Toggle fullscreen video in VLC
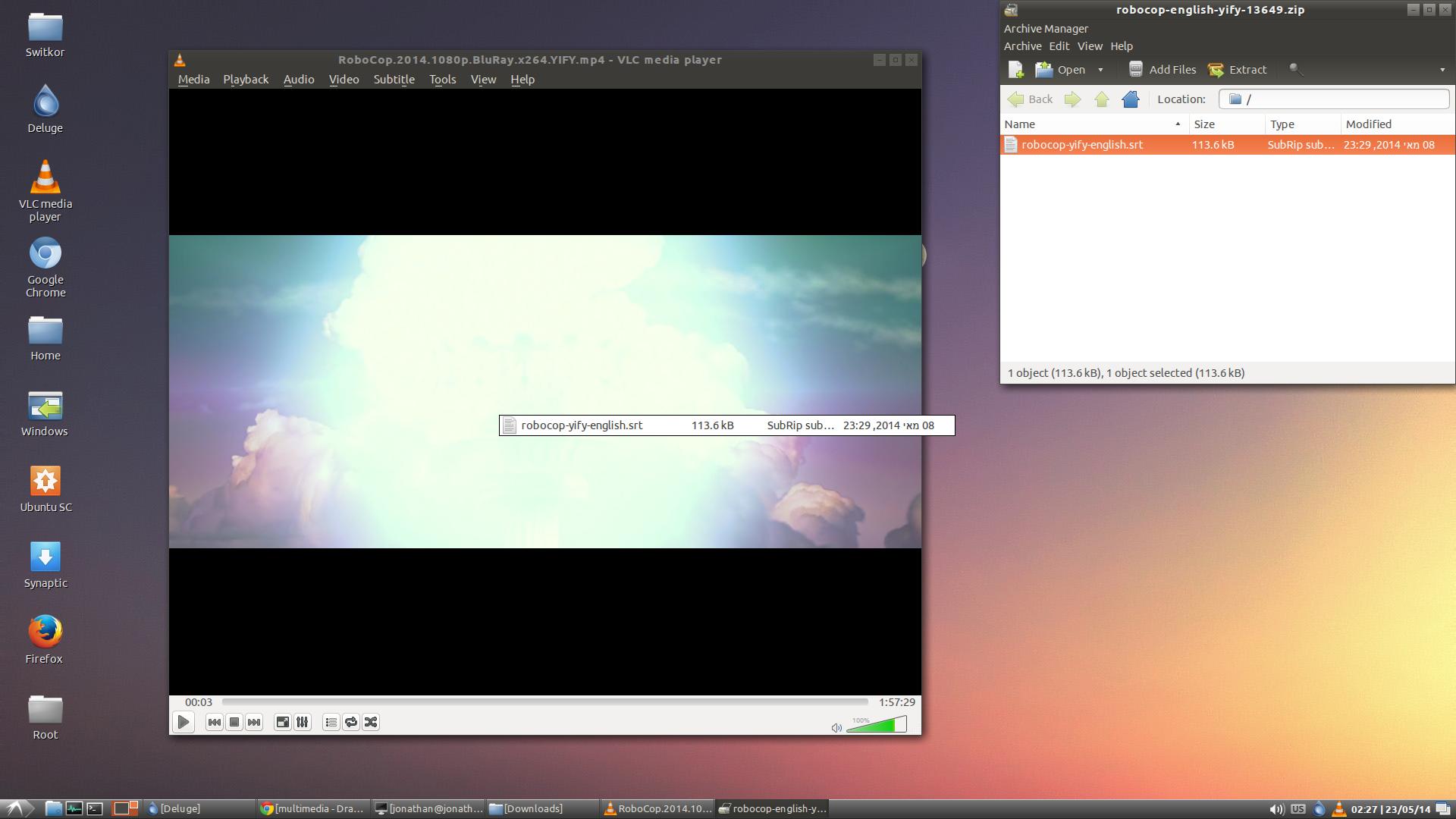This screenshot has width=1456, height=819. [x=282, y=722]
